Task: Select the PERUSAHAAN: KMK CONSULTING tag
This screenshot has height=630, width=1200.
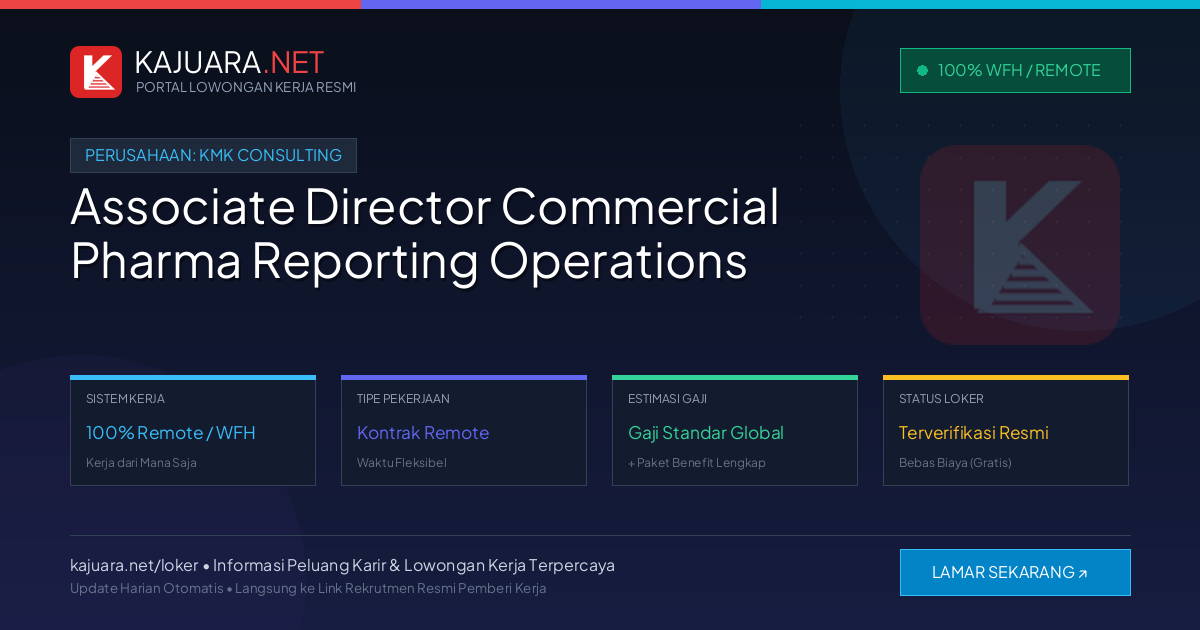Action: pyautogui.click(x=213, y=155)
